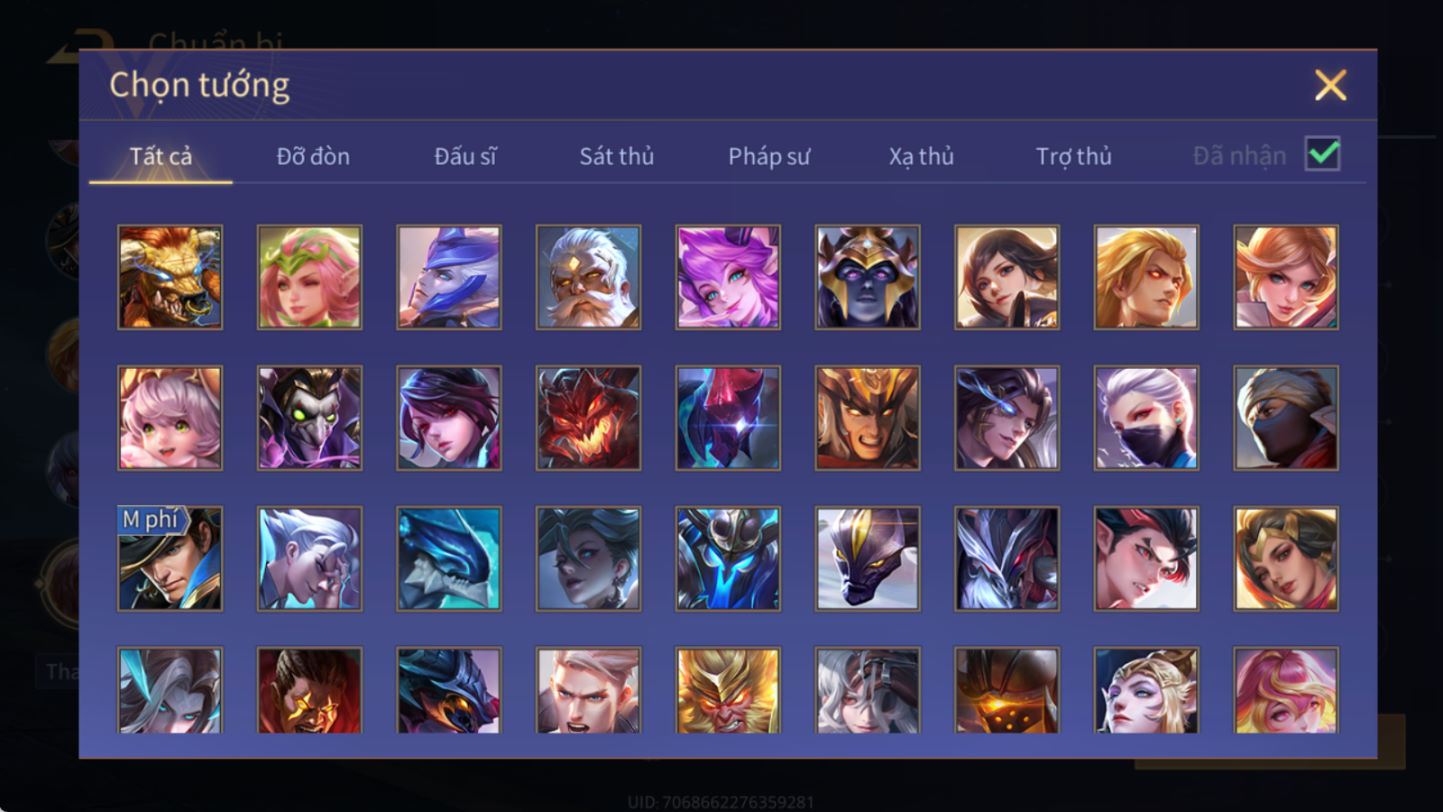Pick the pink-haired bunny girl hero
1443x812 pixels.
click(x=170, y=418)
